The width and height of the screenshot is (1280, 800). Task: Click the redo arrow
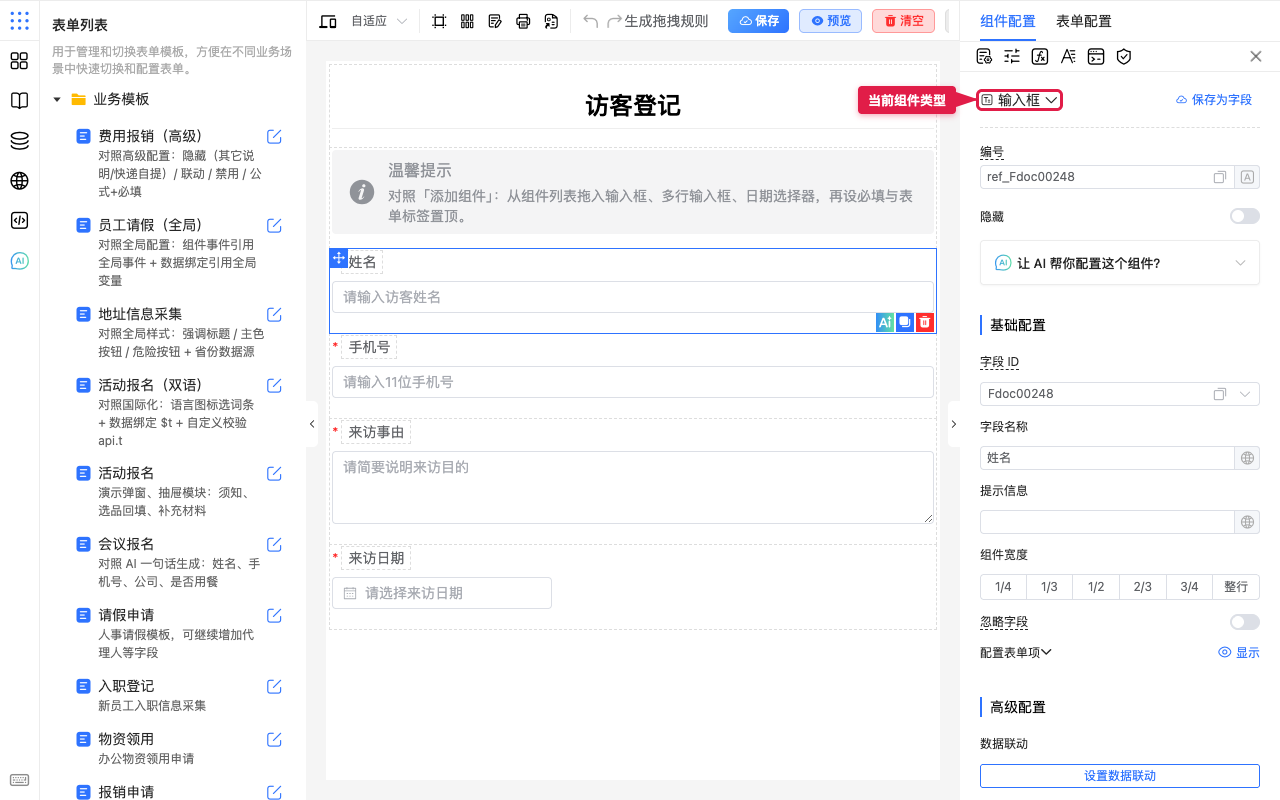coord(615,21)
